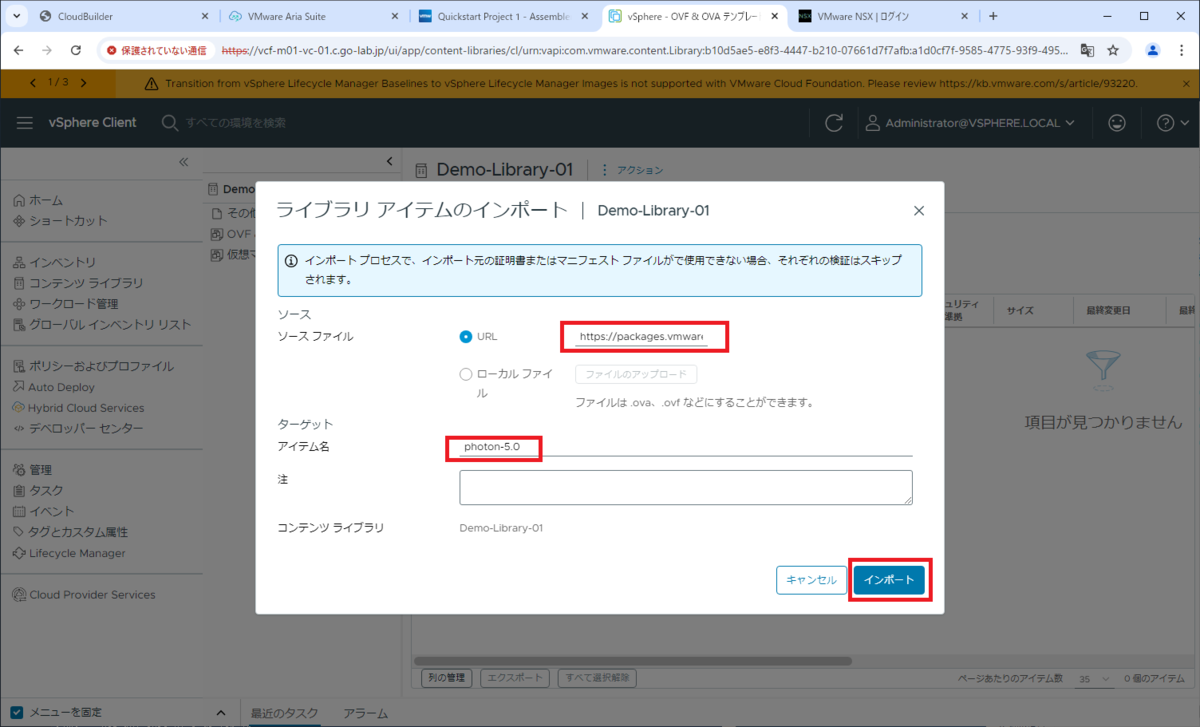This screenshot has width=1200, height=727.
Task: Bookmark this page with star icon
Action: (x=1113, y=49)
